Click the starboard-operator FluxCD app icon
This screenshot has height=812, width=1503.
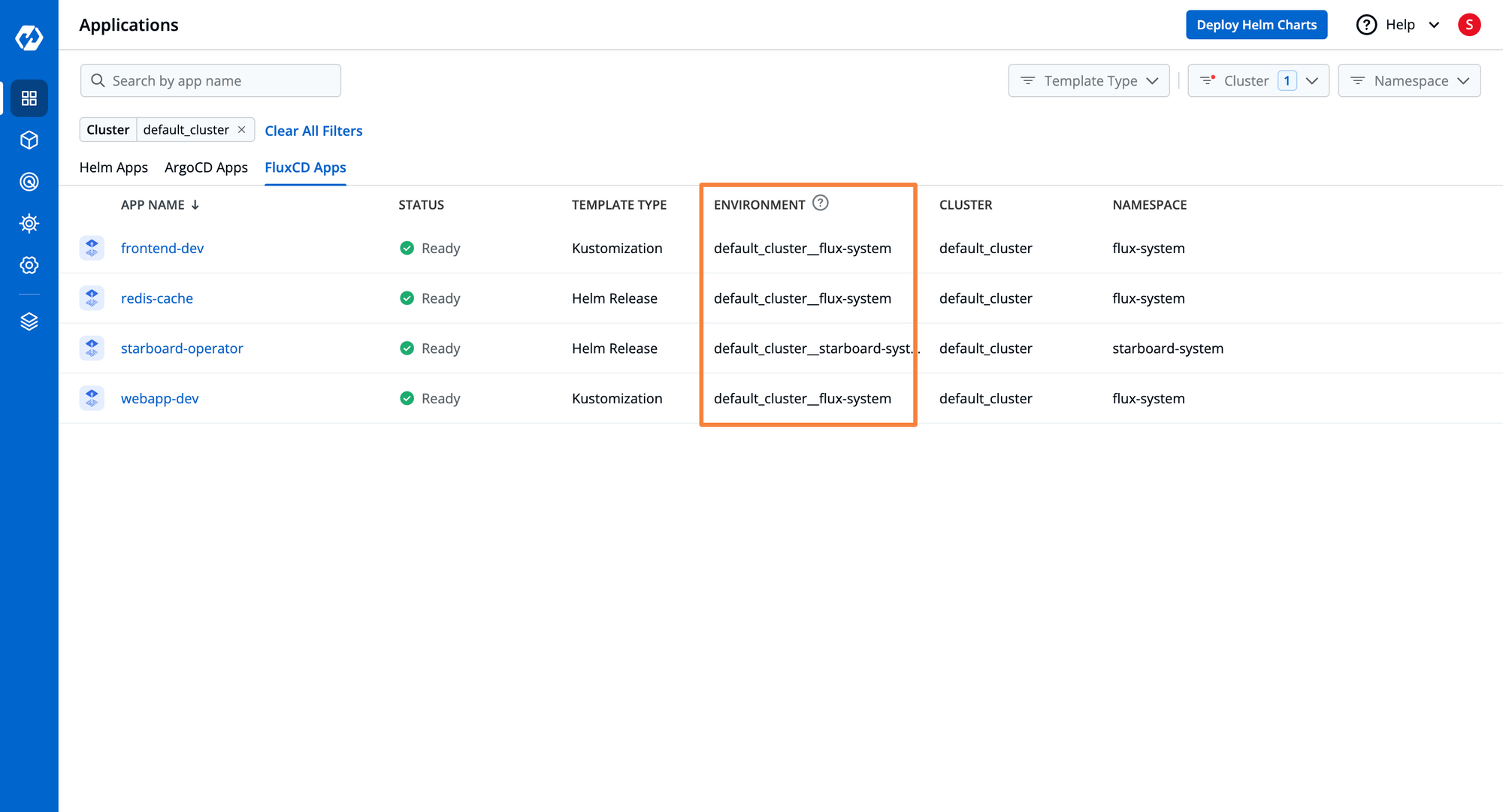point(92,348)
